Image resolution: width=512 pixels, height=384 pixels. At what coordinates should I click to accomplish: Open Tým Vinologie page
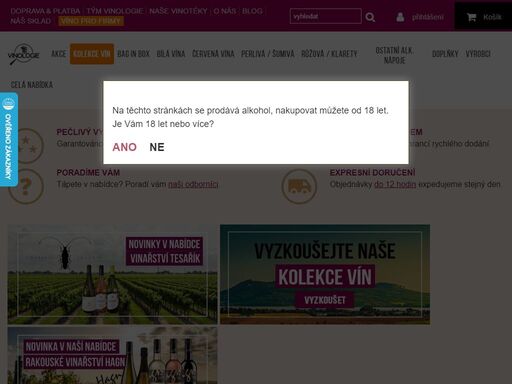(x=115, y=11)
